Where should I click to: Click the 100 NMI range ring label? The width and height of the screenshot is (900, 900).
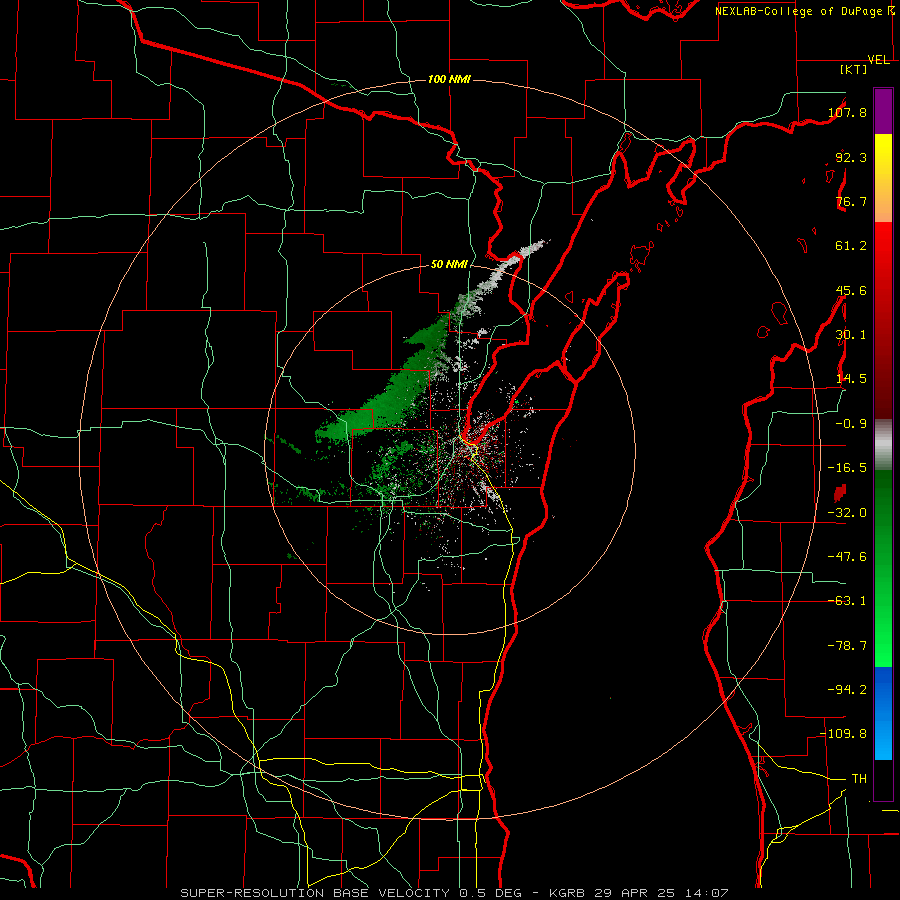[x=449, y=79]
